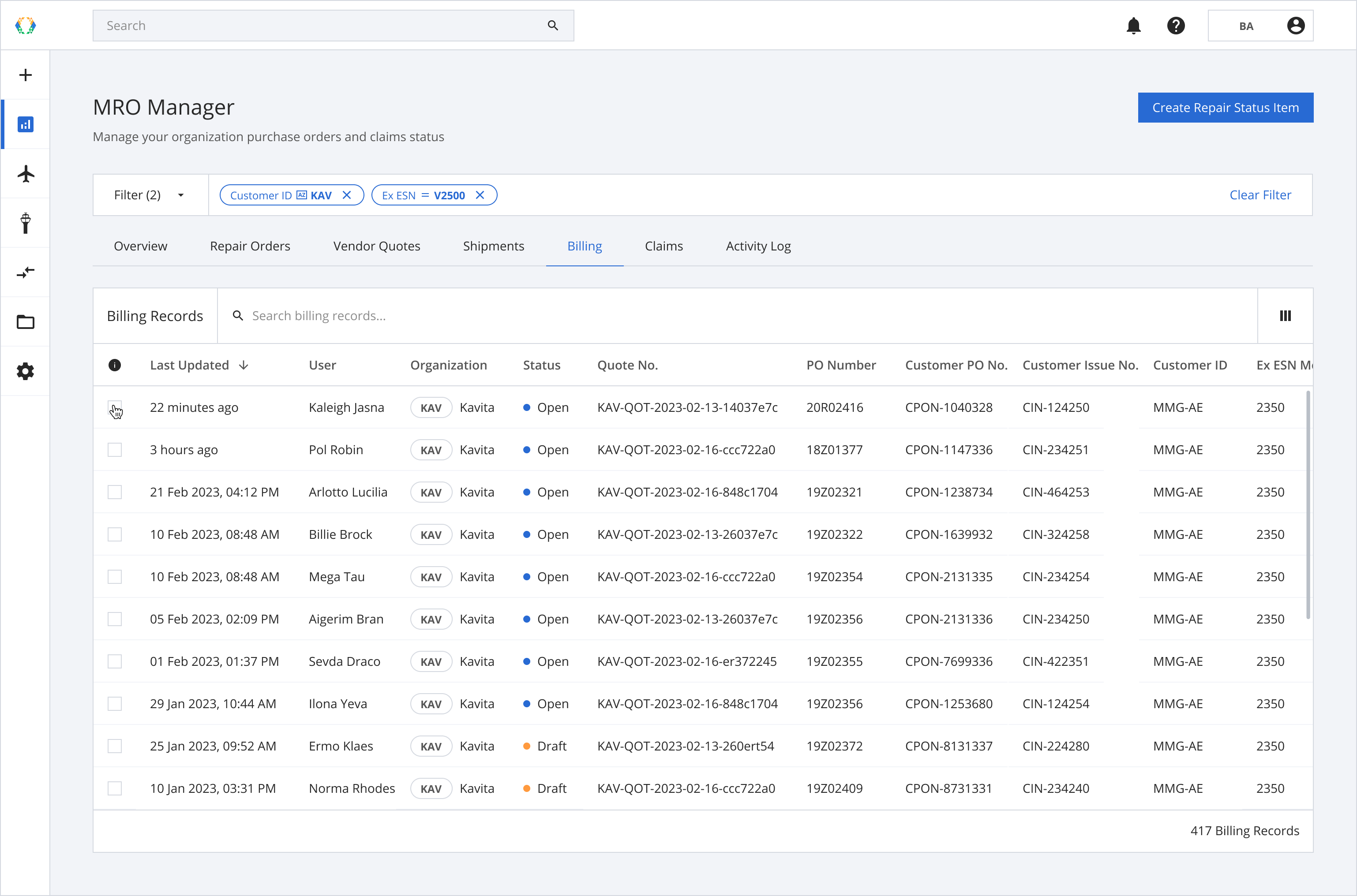Viewport: 1357px width, 896px height.
Task: Click KAV badge in Pol Robin row
Action: 431,450
